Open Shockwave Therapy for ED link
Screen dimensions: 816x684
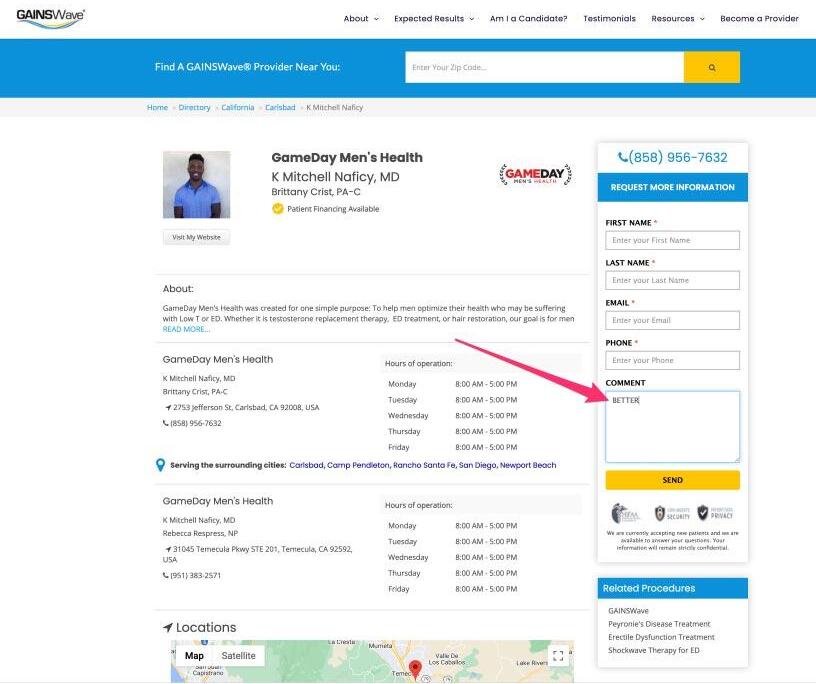(x=654, y=650)
